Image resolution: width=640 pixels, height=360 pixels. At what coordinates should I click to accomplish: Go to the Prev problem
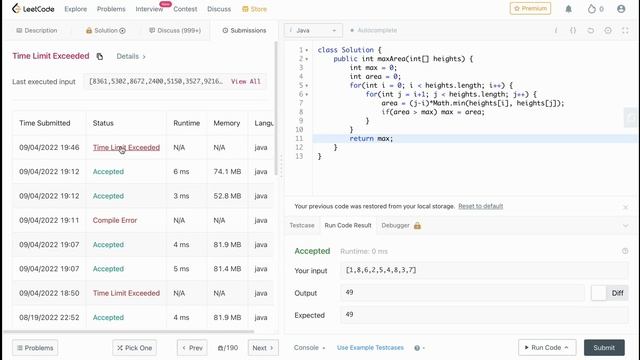point(192,348)
